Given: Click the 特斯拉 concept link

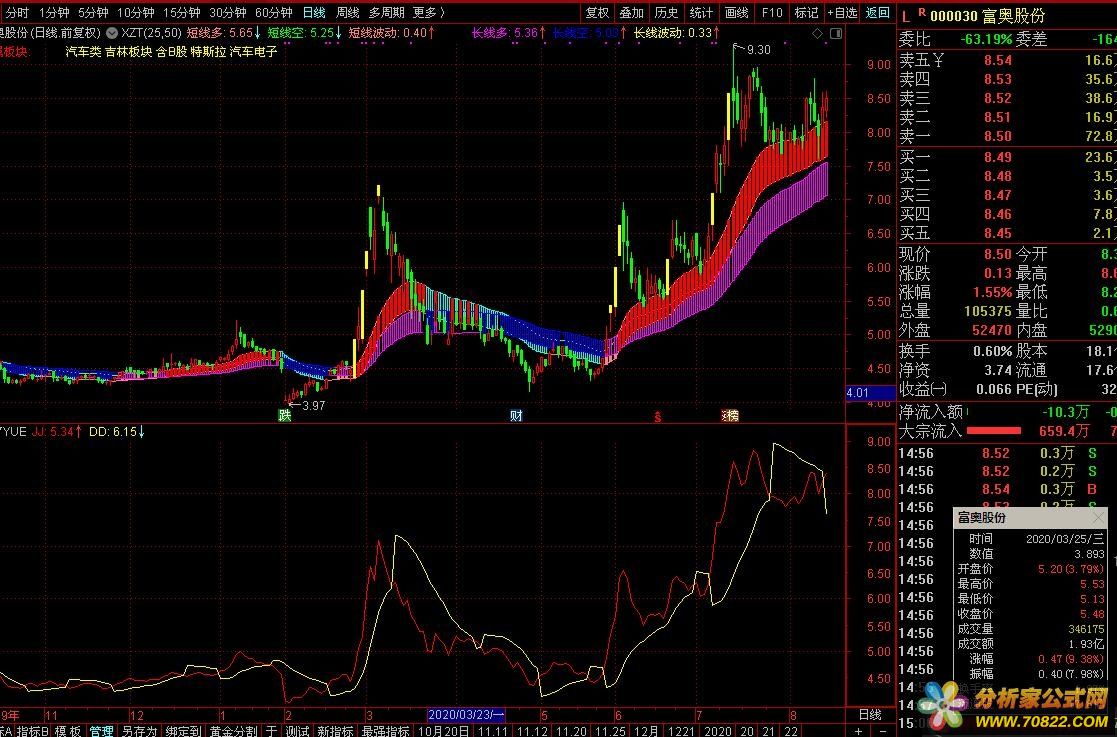Looking at the screenshot, I should (x=208, y=51).
